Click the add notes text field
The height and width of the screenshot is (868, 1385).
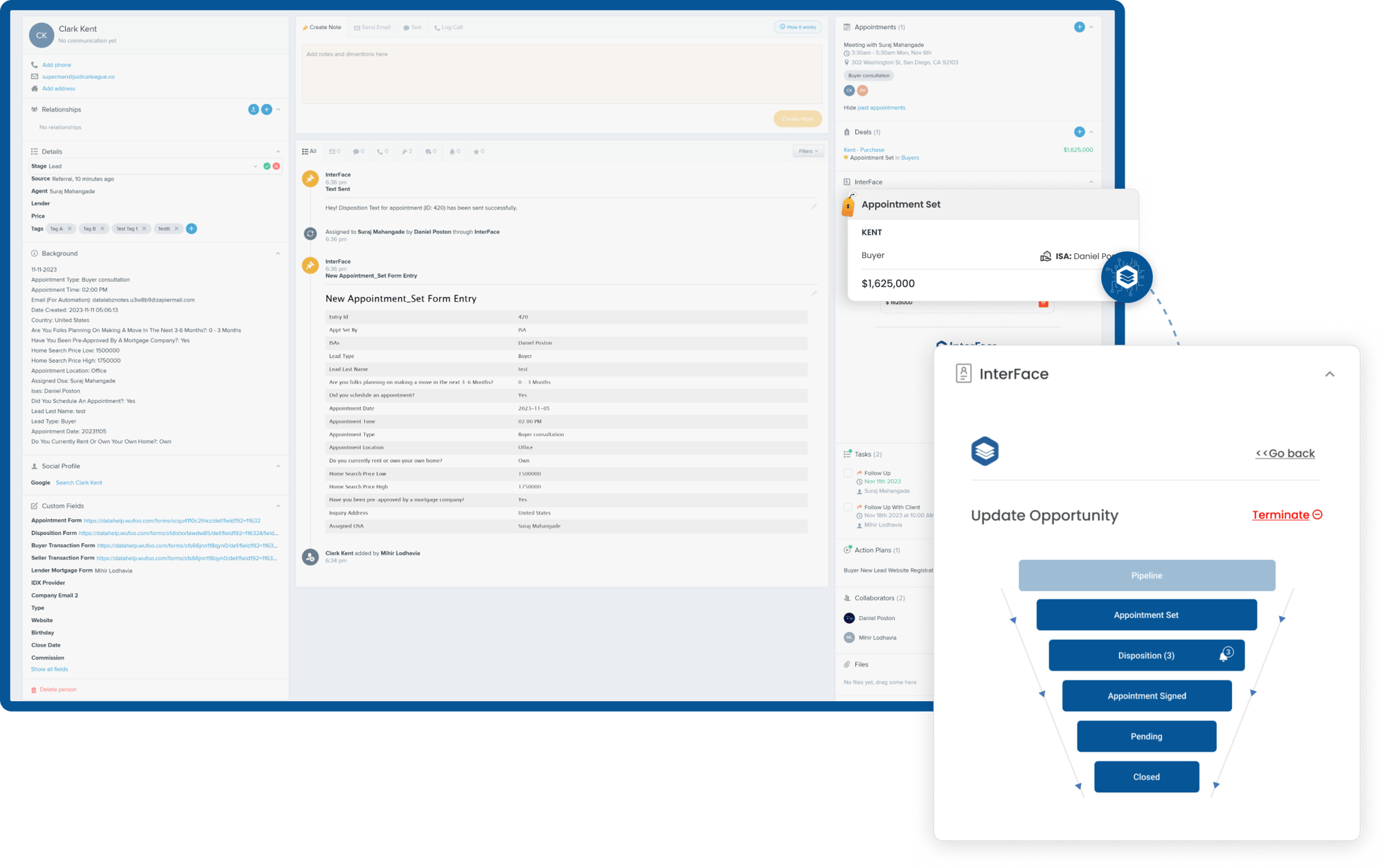561,74
